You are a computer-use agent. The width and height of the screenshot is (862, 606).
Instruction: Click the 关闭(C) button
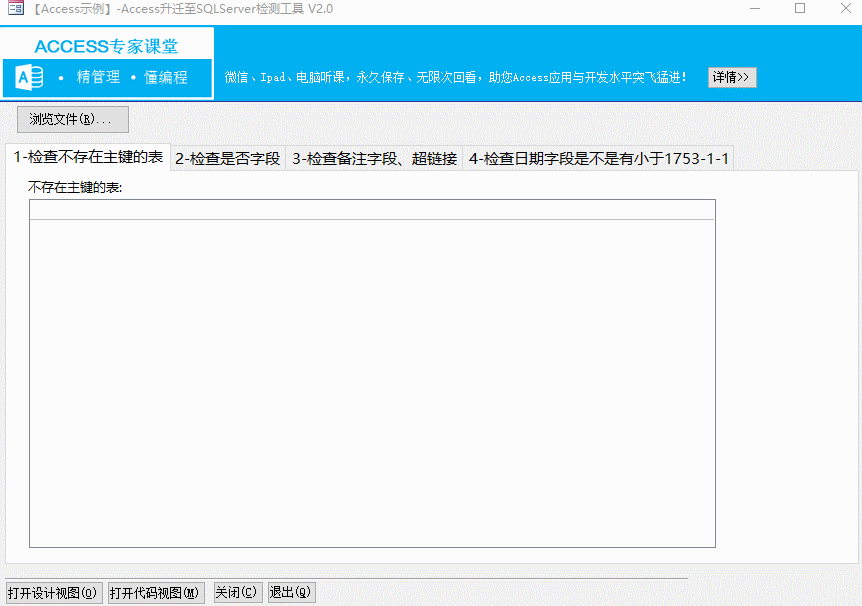(237, 592)
